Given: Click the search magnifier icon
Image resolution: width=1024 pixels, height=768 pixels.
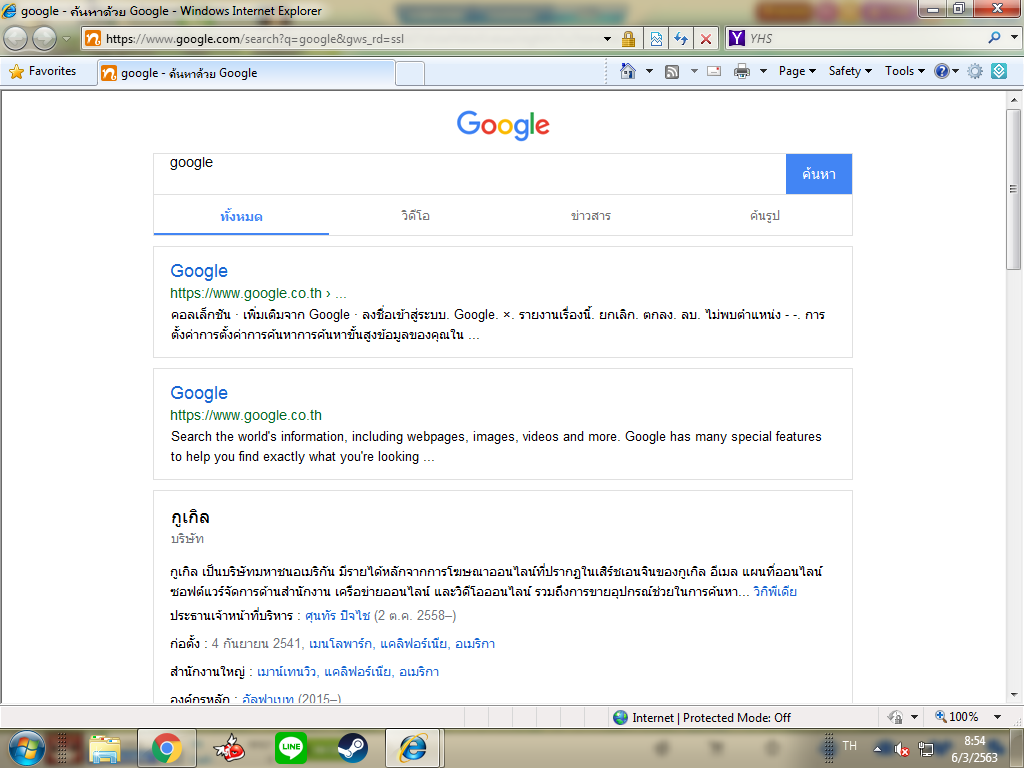Looking at the screenshot, I should point(994,38).
